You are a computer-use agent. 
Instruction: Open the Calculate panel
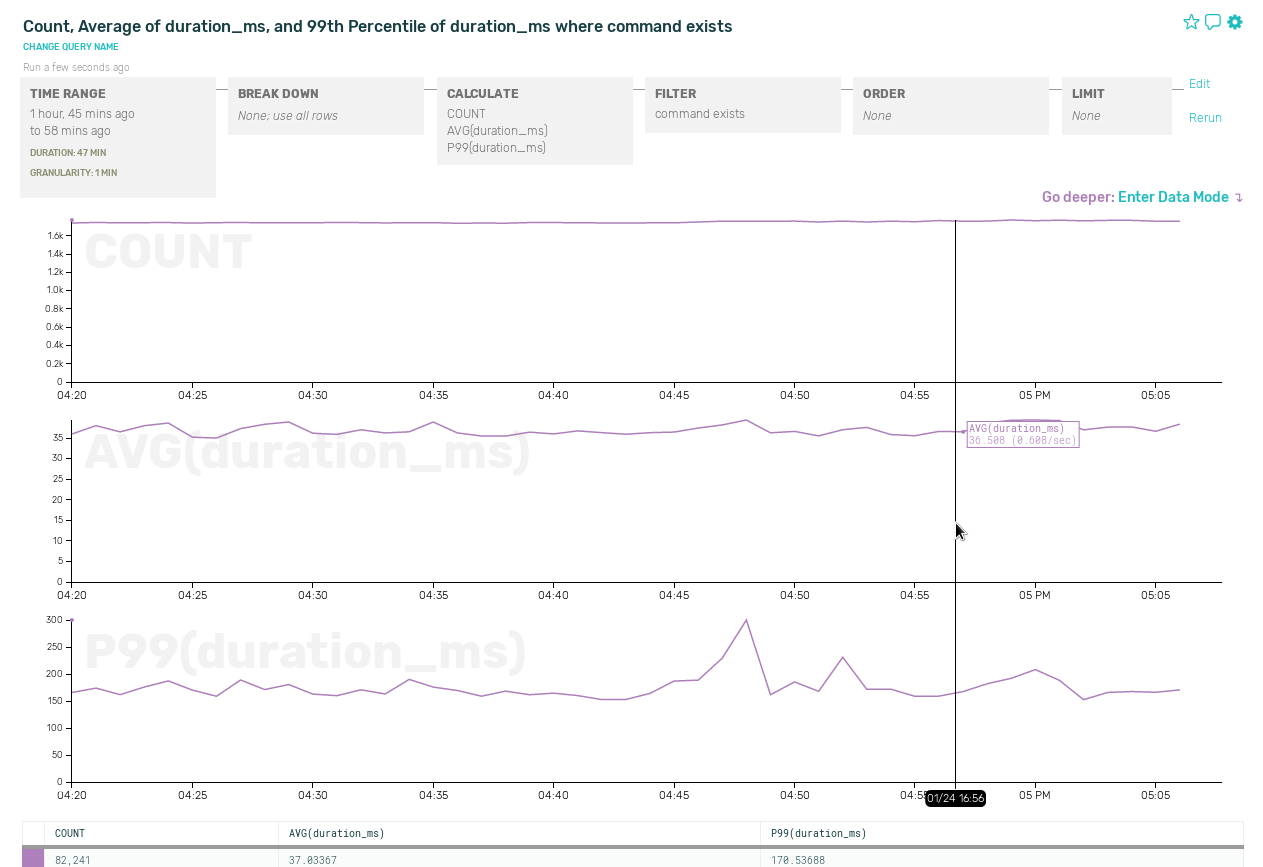pyautogui.click(x=534, y=121)
